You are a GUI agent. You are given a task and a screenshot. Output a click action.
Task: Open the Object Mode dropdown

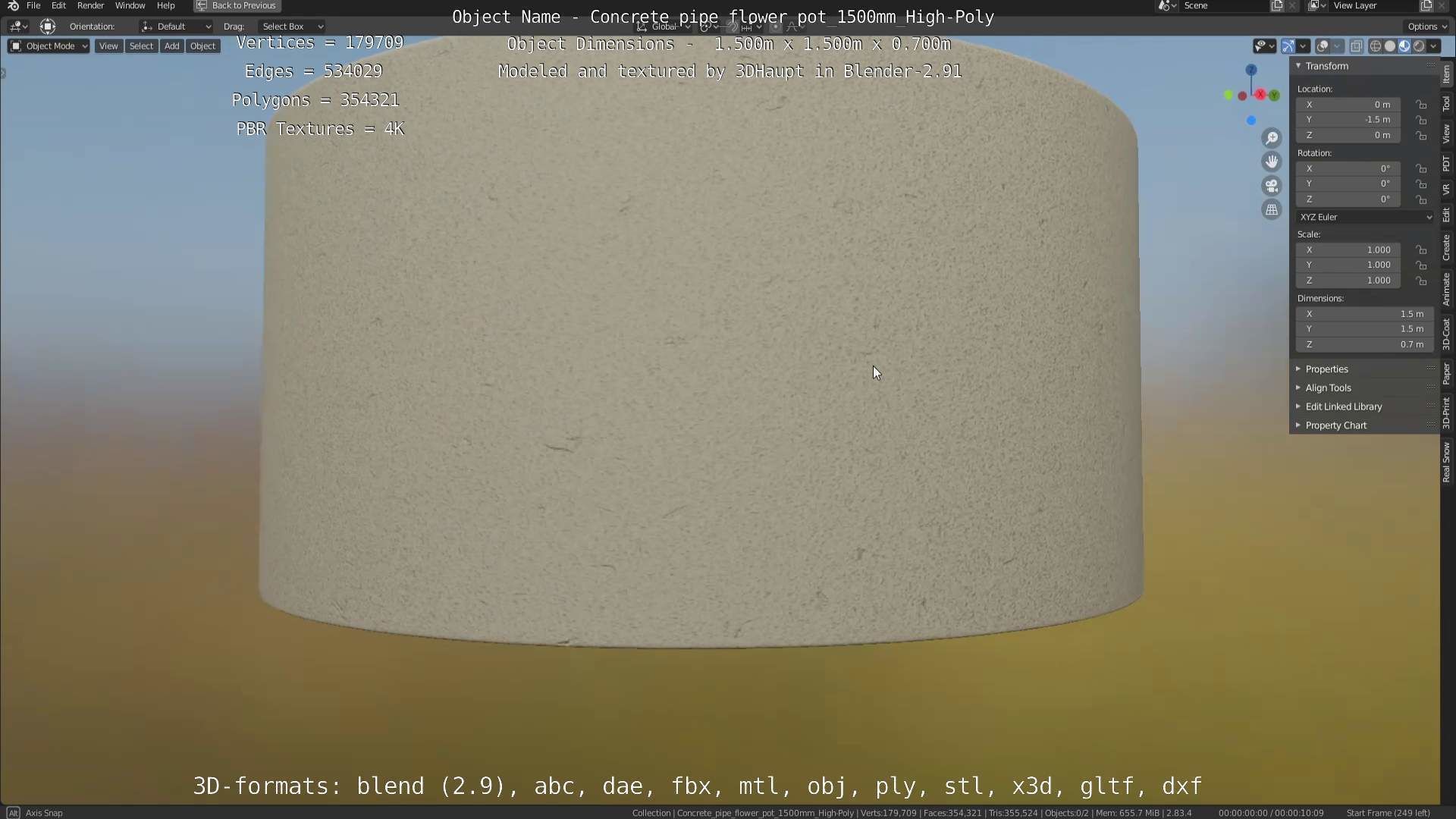pyautogui.click(x=49, y=46)
